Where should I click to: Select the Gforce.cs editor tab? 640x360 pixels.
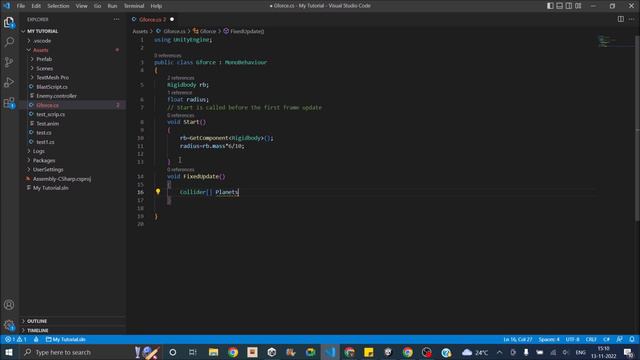click(152, 19)
